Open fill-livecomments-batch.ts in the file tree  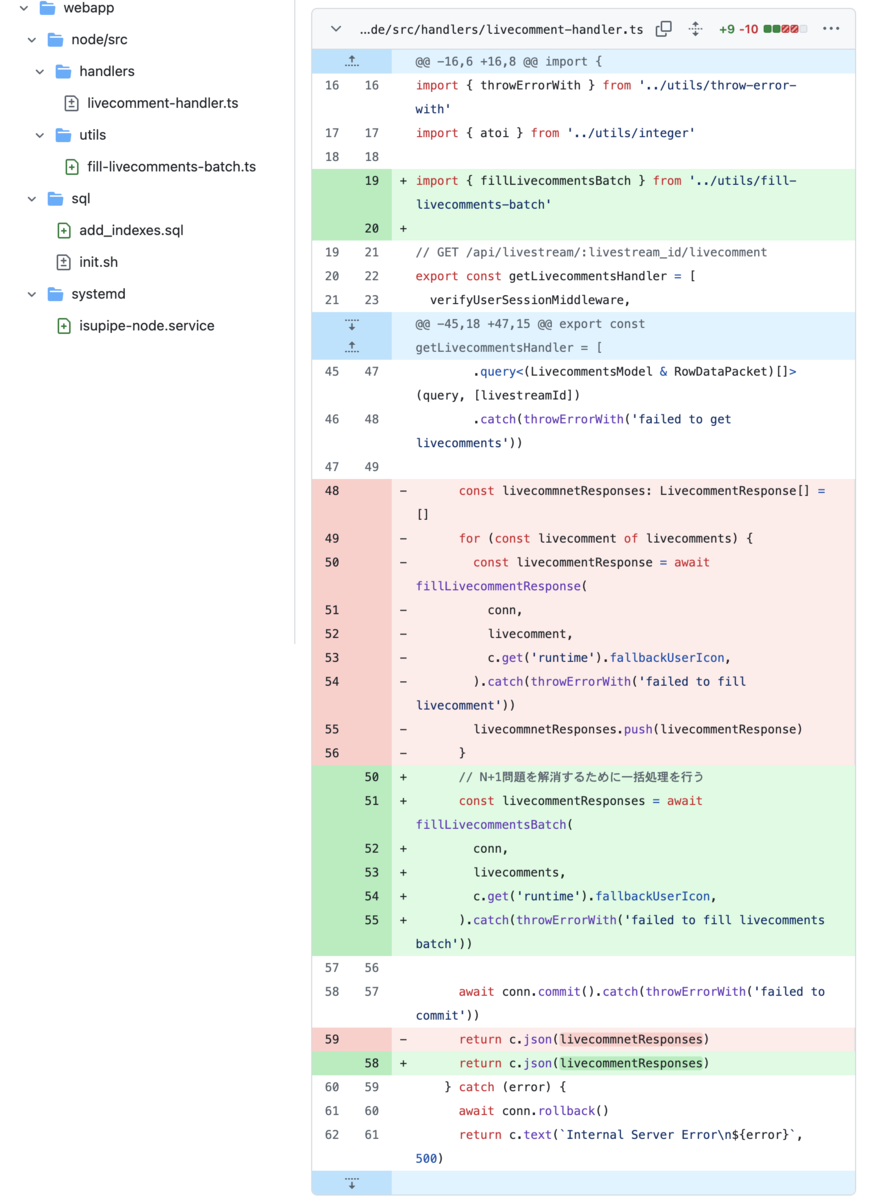coord(171,167)
